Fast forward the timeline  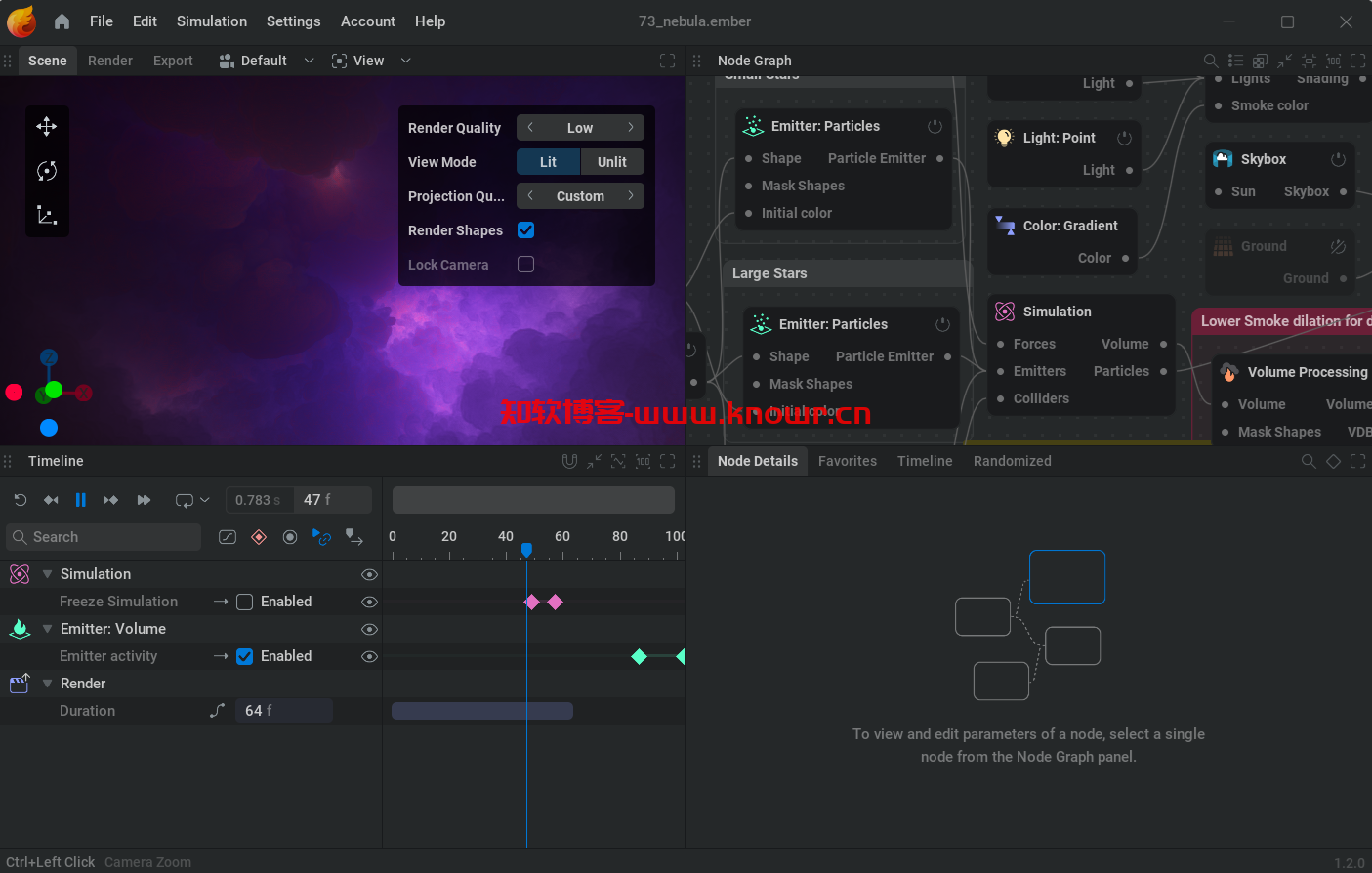pos(144,500)
